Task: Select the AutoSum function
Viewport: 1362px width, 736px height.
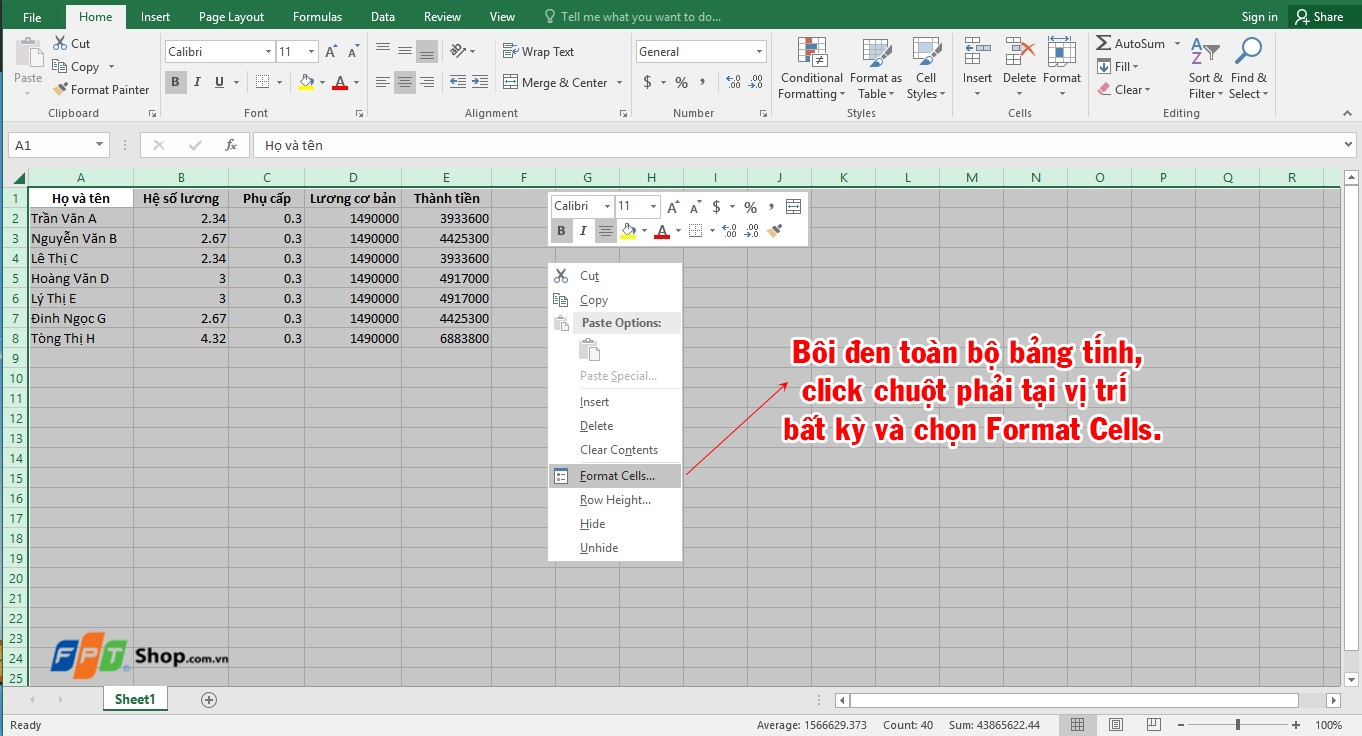Action: [x=1131, y=43]
